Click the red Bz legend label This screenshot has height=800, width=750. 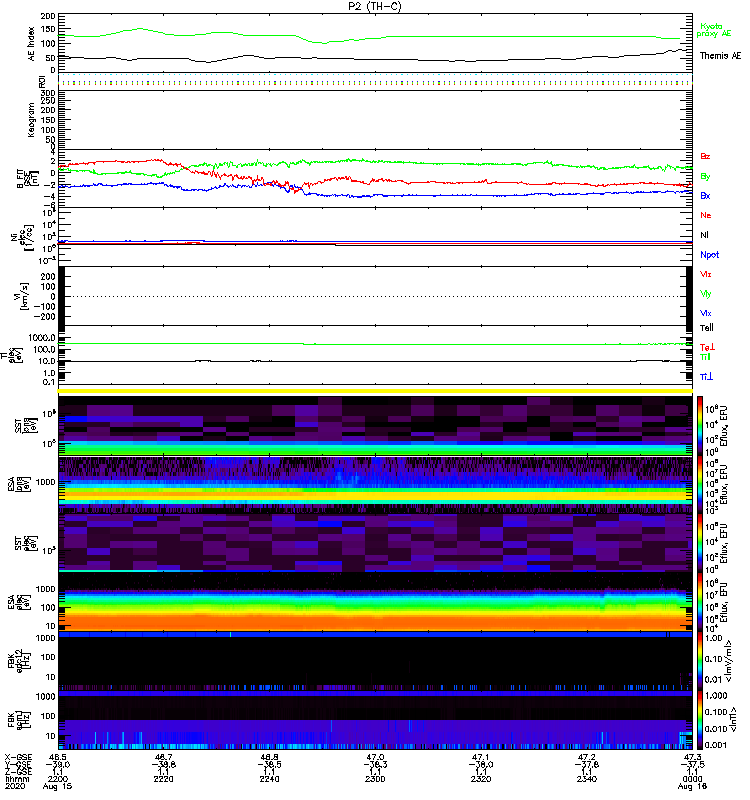pyautogui.click(x=706, y=156)
